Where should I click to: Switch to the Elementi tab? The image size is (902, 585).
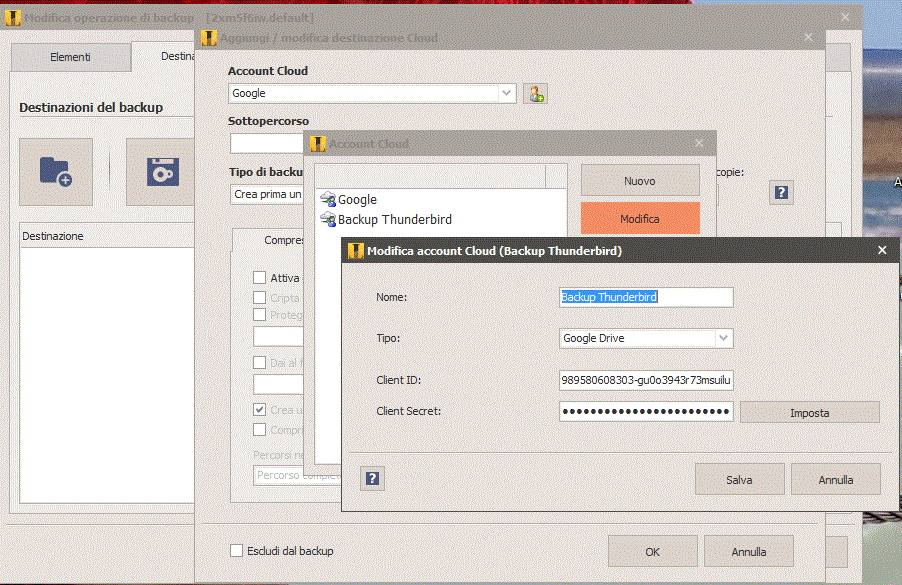tap(70, 57)
